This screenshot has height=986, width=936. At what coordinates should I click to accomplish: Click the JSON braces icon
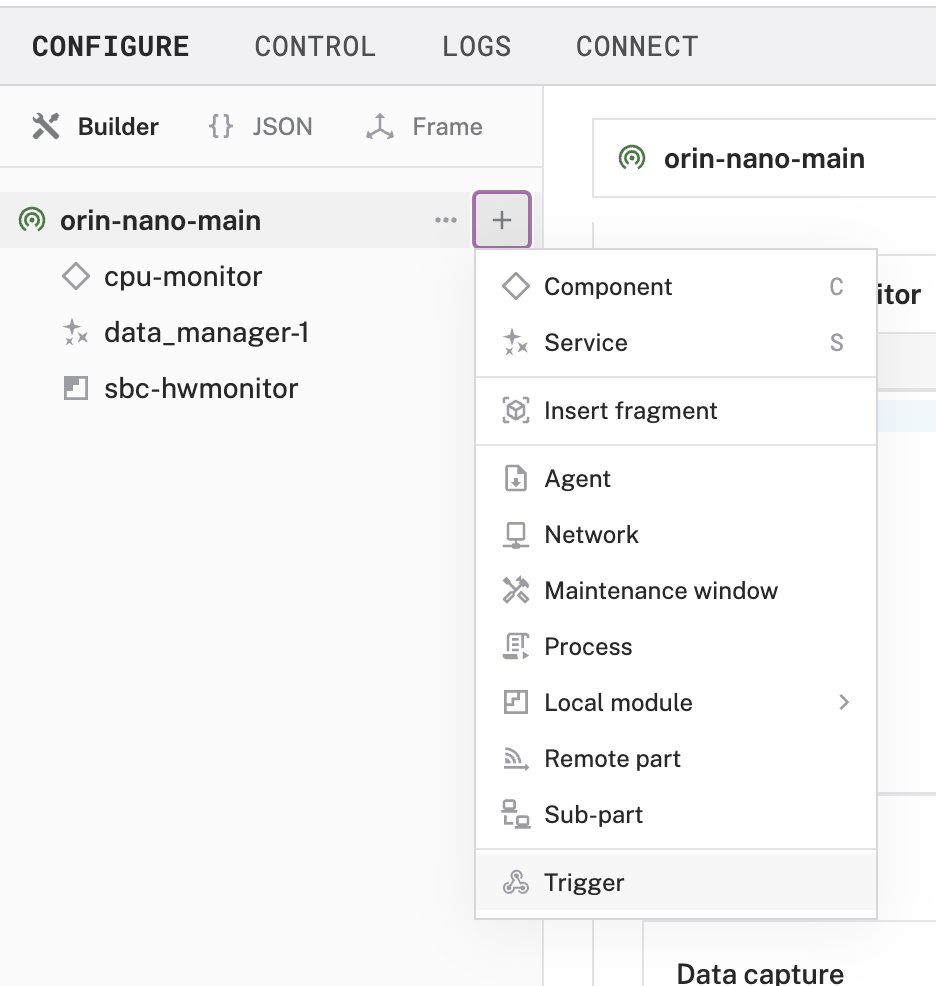pyautogui.click(x=218, y=126)
